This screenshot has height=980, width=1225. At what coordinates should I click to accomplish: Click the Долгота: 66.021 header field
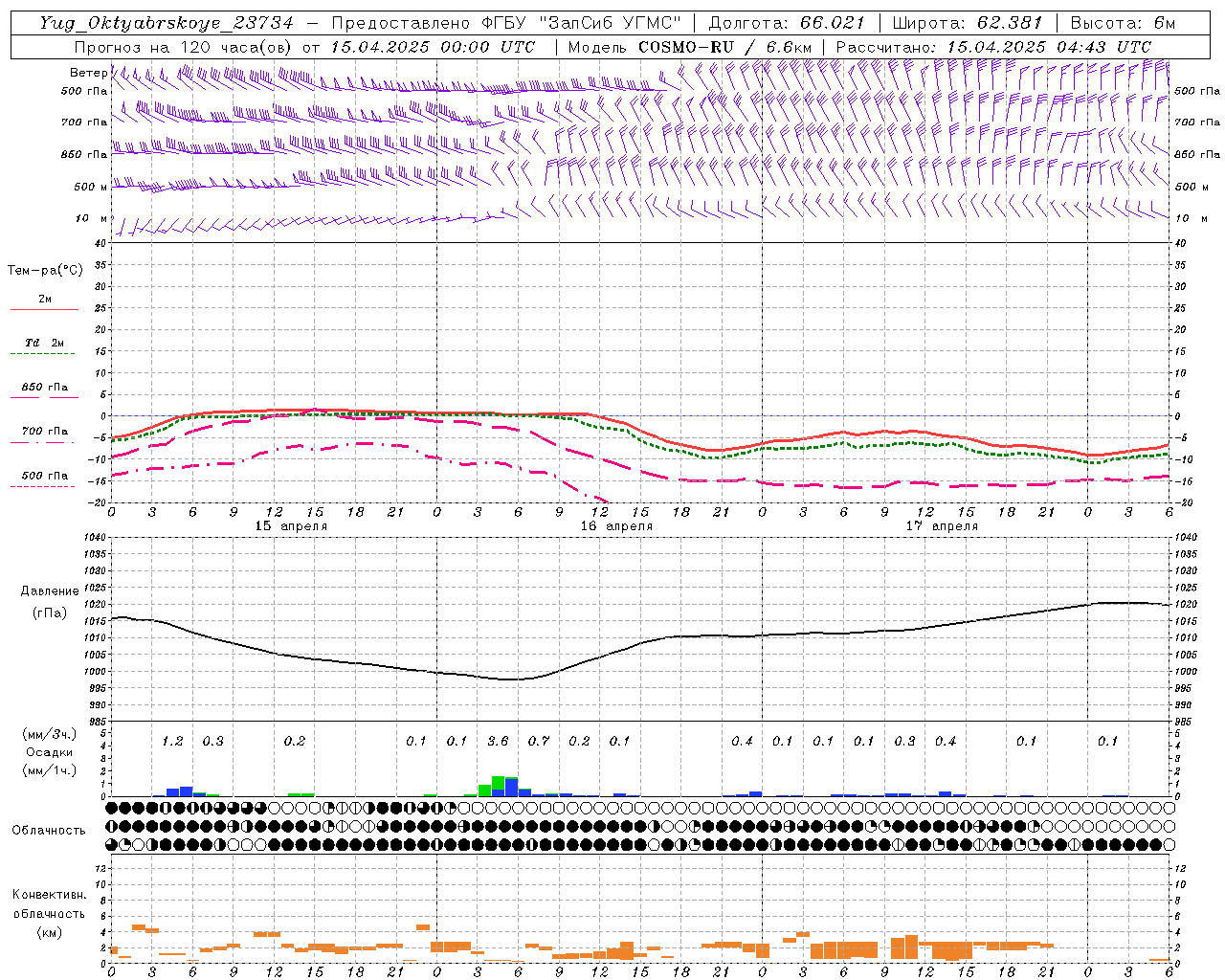(787, 23)
